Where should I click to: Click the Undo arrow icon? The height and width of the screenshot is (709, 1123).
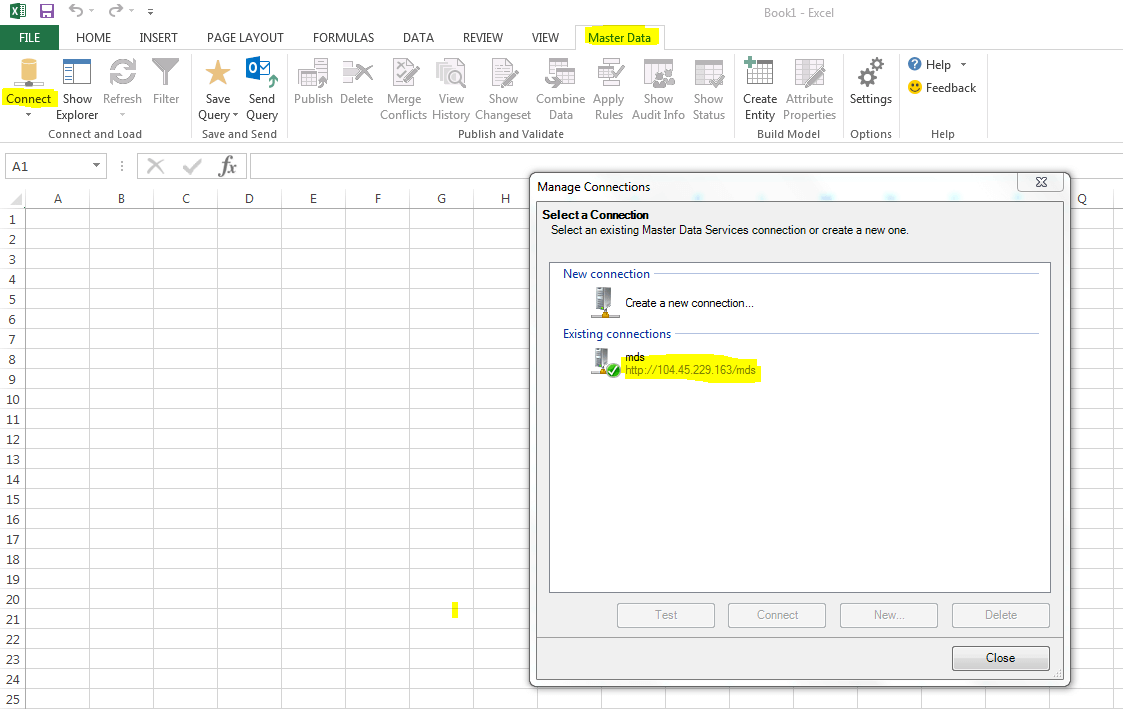[75, 11]
